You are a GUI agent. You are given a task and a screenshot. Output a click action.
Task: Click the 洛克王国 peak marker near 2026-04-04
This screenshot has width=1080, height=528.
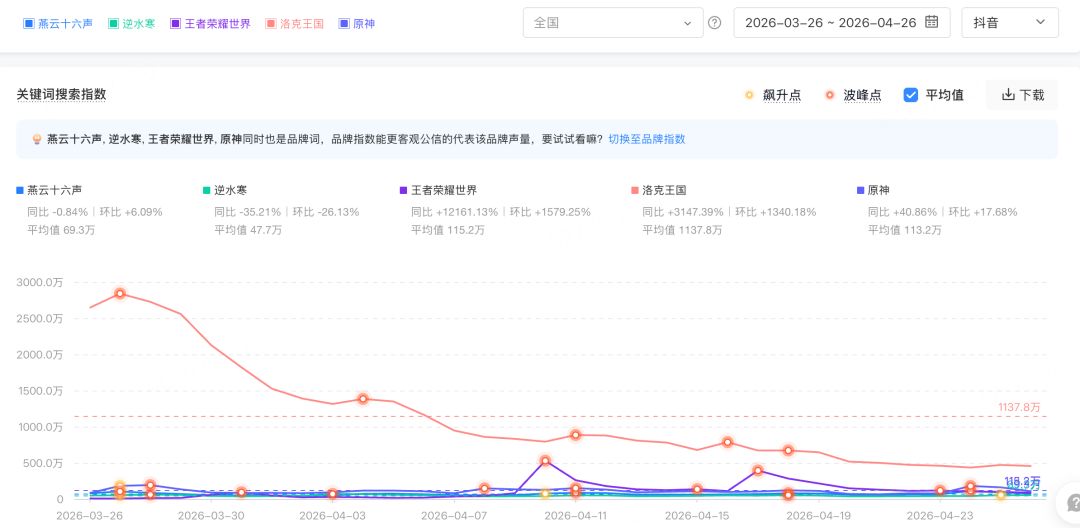[x=363, y=399]
